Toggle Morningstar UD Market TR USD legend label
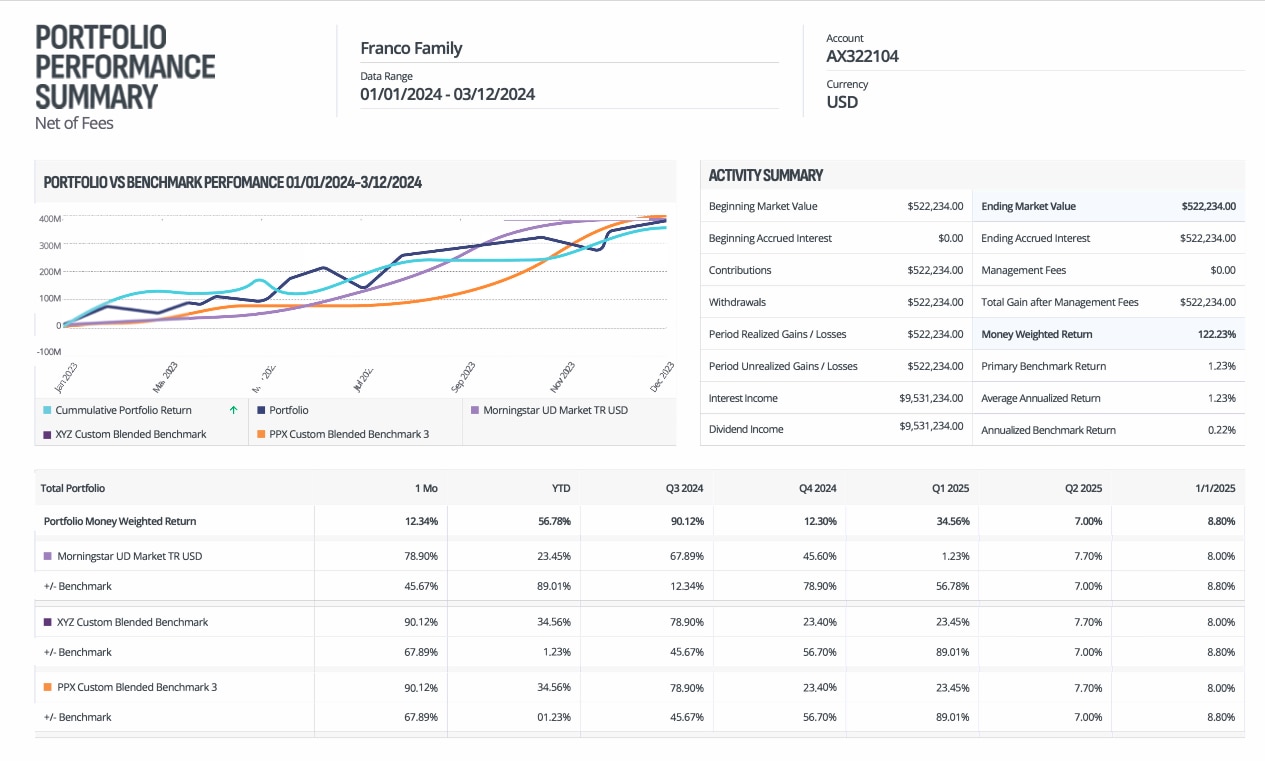This screenshot has height=761, width=1265. click(555, 410)
